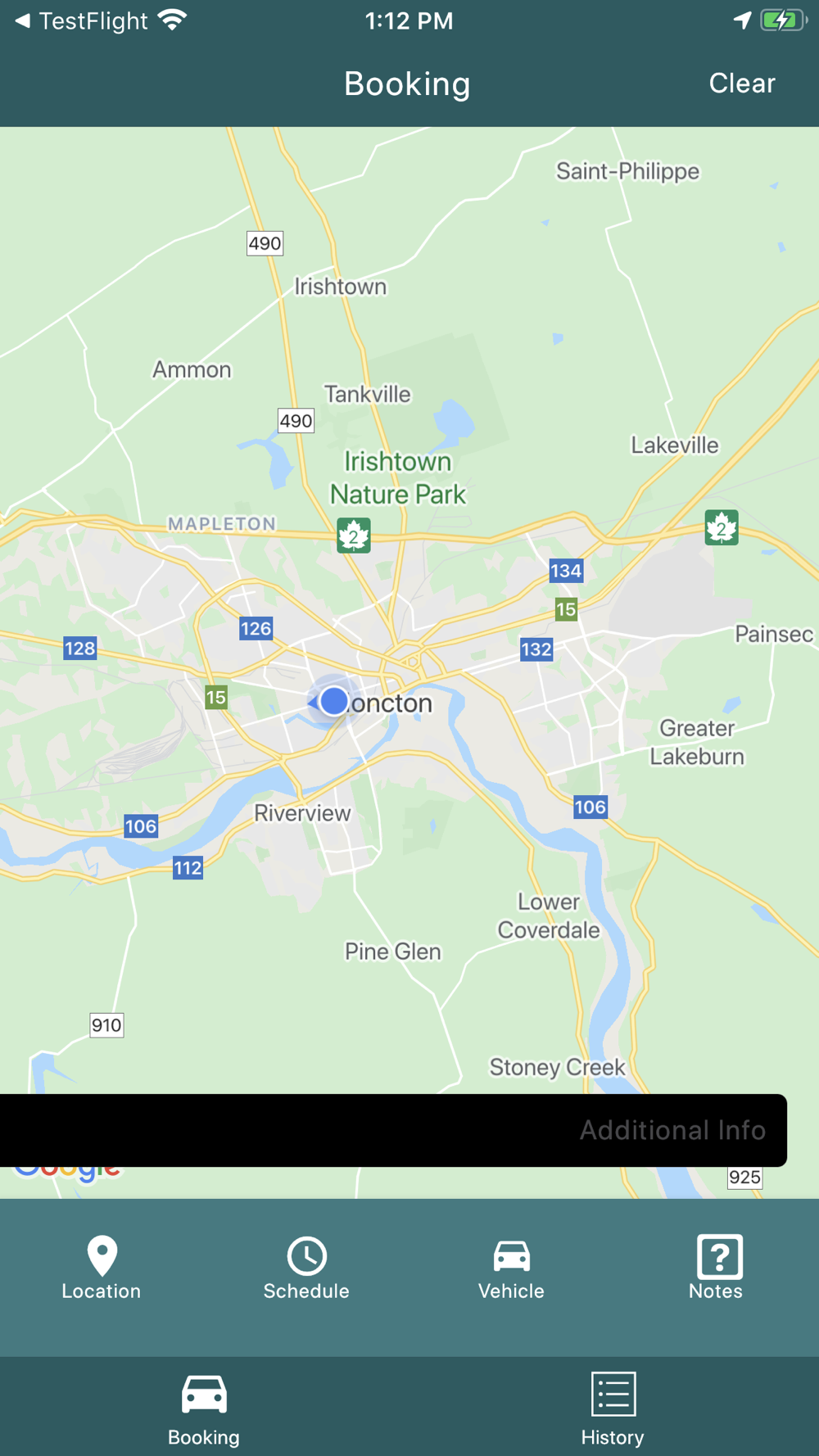Tap the blue current location dot
Image resolution: width=819 pixels, height=1456 pixels.
point(333,701)
